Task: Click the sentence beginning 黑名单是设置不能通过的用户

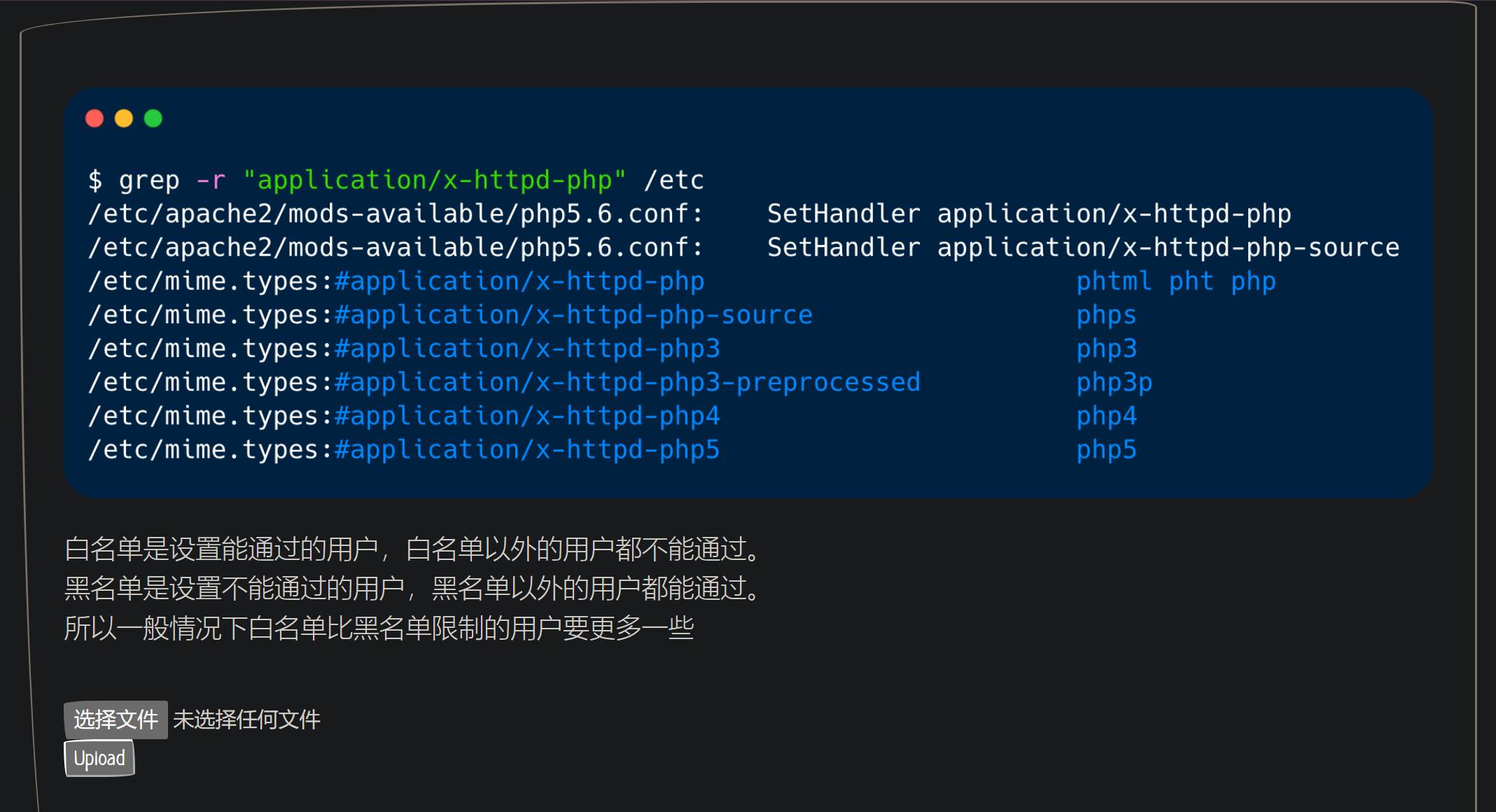Action: point(413,588)
